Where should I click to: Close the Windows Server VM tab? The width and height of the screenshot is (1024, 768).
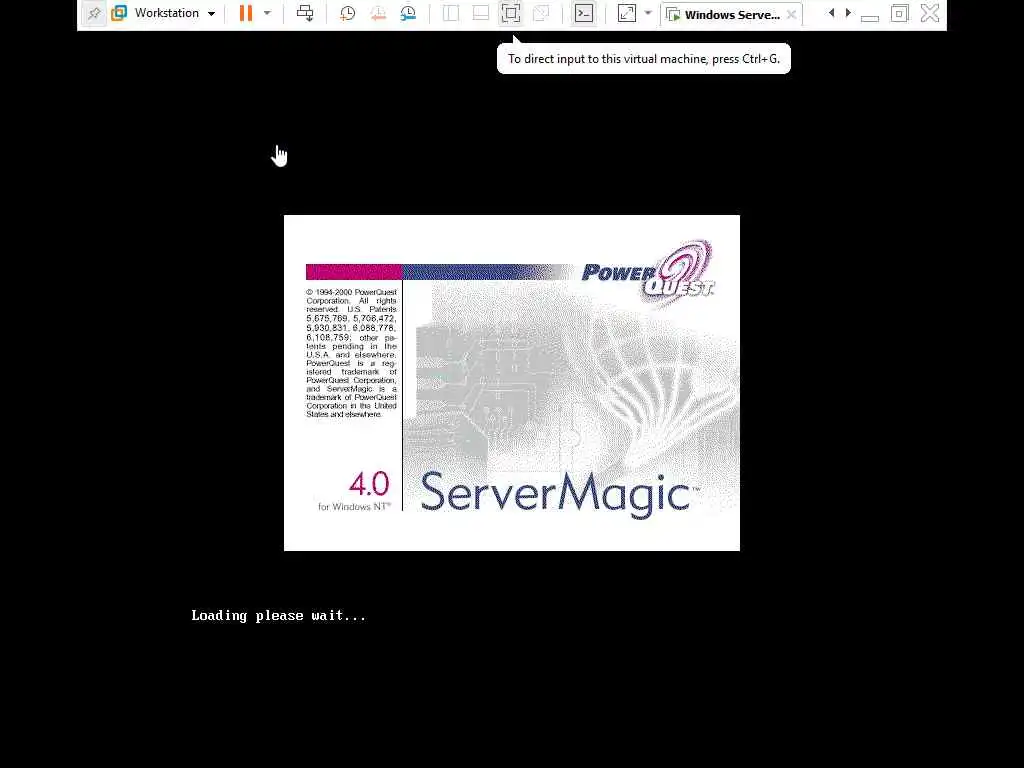pyautogui.click(x=792, y=14)
